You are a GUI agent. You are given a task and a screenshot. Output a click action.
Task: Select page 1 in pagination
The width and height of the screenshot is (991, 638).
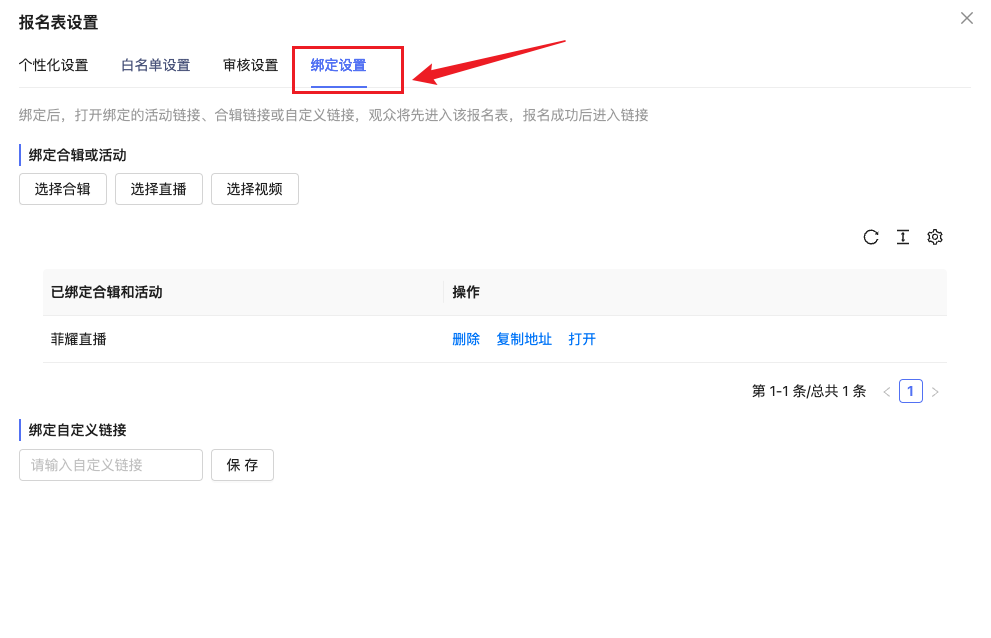(x=910, y=391)
